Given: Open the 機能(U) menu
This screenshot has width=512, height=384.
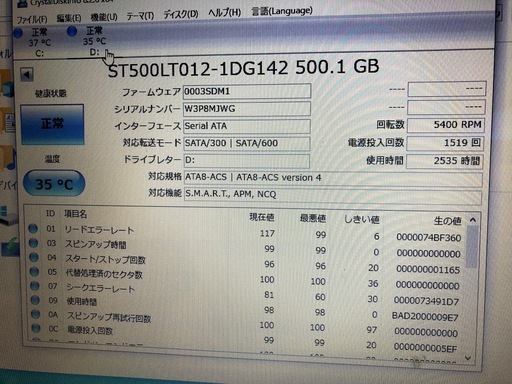Looking at the screenshot, I should pyautogui.click(x=104, y=17).
